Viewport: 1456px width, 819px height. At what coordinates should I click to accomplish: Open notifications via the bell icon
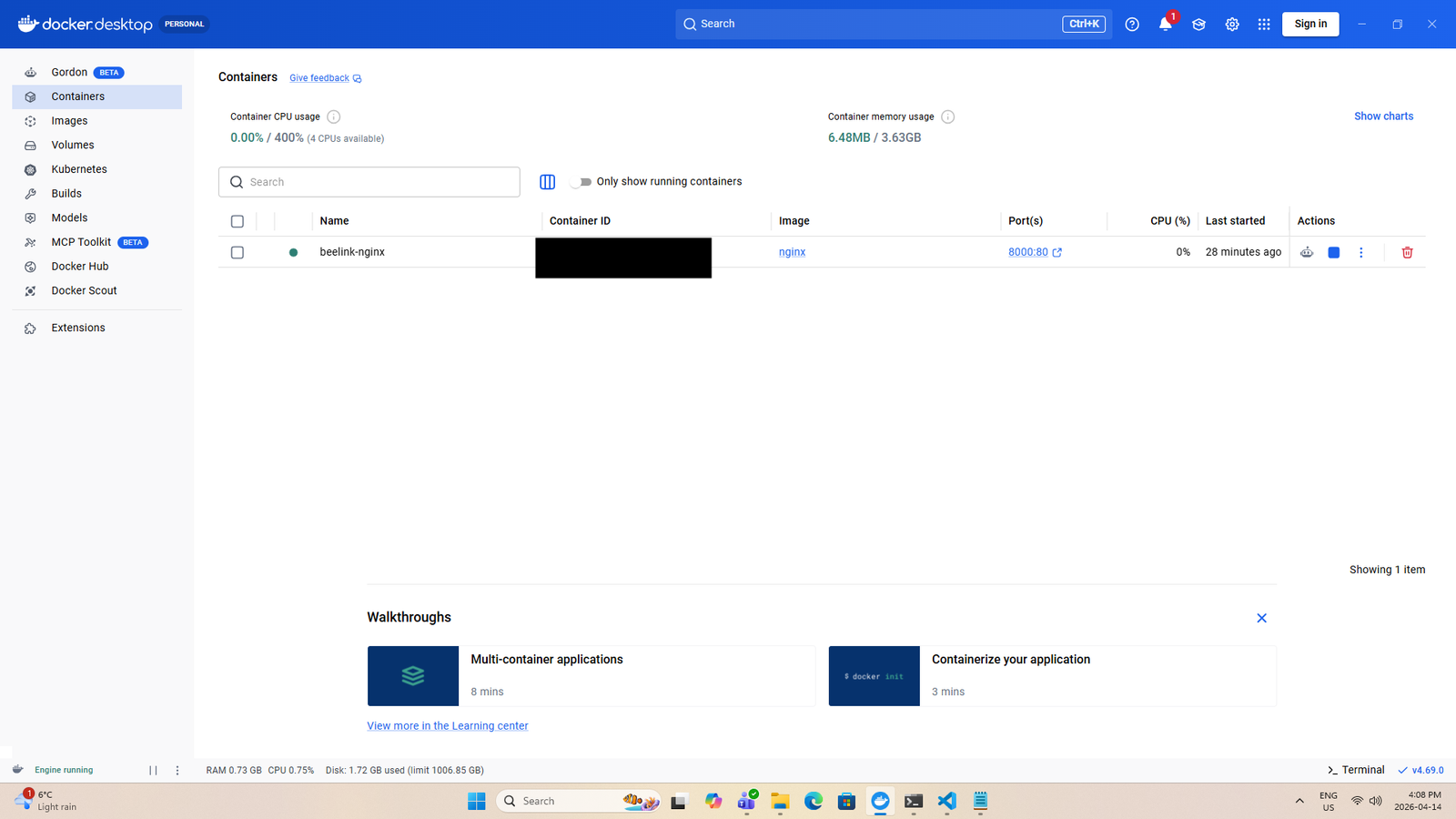(1165, 25)
